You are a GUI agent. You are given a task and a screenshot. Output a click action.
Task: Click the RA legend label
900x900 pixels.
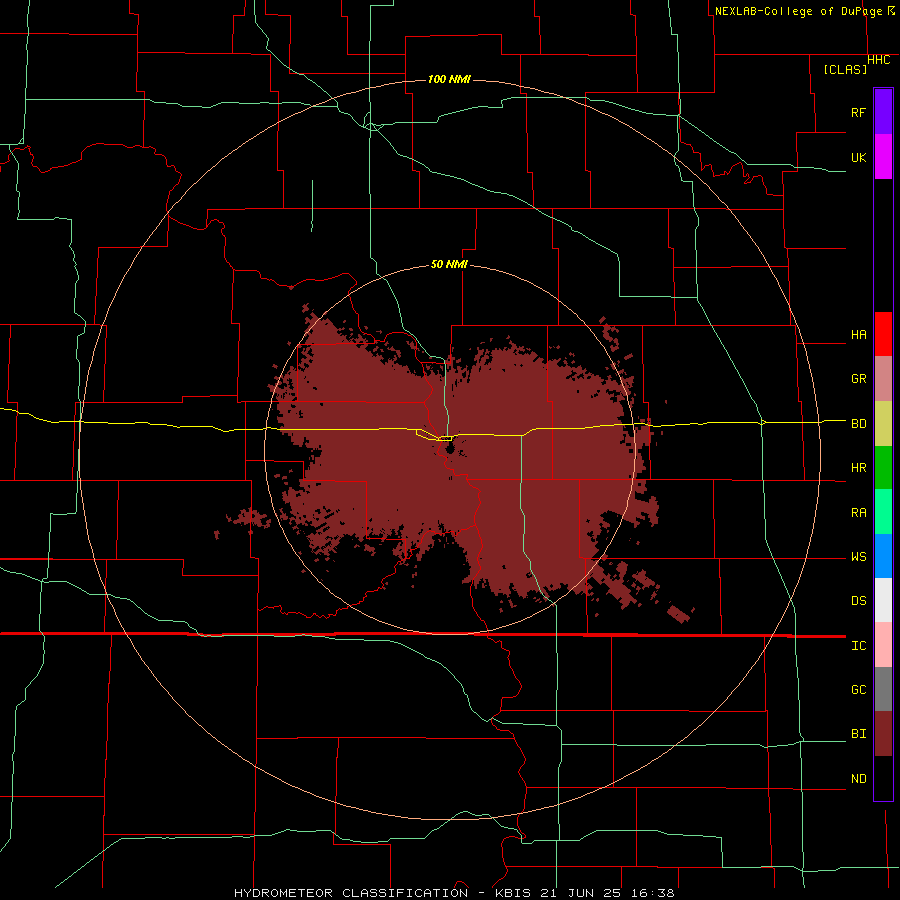point(858,513)
